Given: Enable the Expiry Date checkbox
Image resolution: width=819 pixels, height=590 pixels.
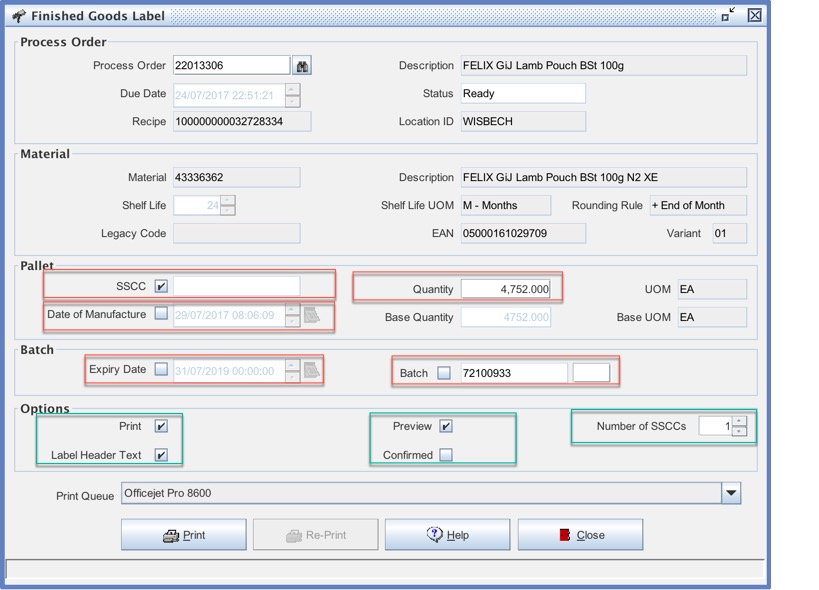Looking at the screenshot, I should [161, 370].
